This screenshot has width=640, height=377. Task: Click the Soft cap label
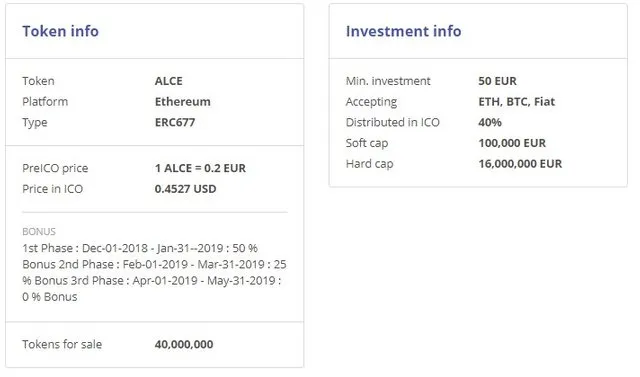click(367, 143)
